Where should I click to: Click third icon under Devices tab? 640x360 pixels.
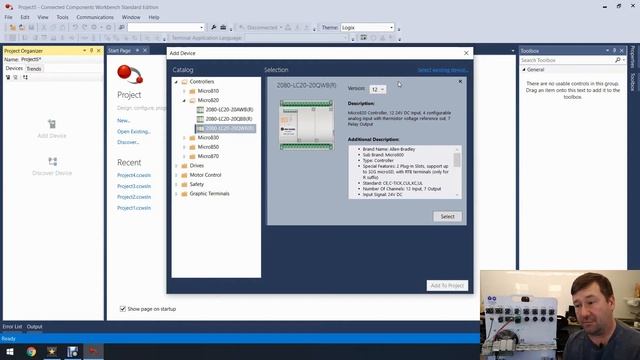pyautogui.click(x=25, y=77)
